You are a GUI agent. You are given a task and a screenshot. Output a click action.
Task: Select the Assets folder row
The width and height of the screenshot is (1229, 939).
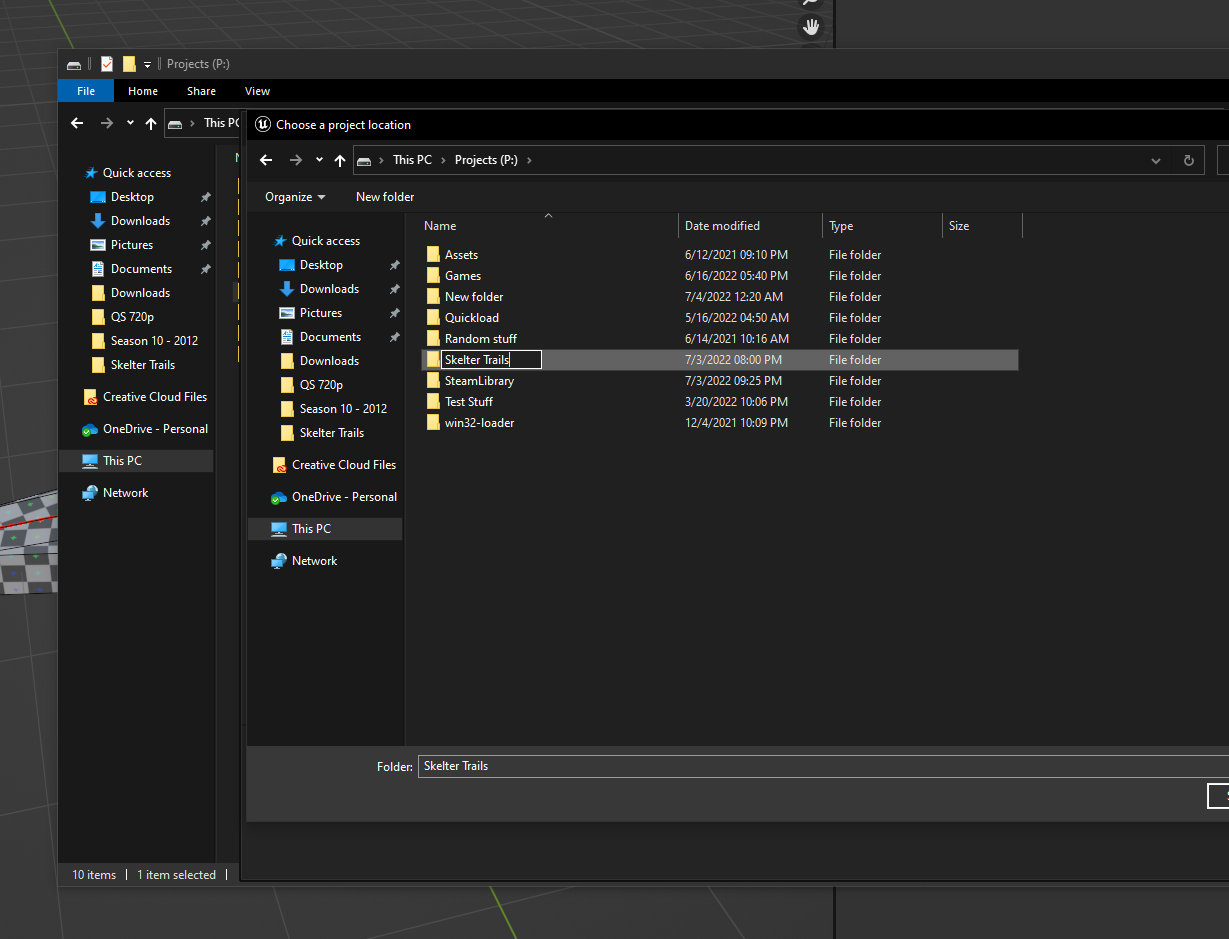coord(720,255)
